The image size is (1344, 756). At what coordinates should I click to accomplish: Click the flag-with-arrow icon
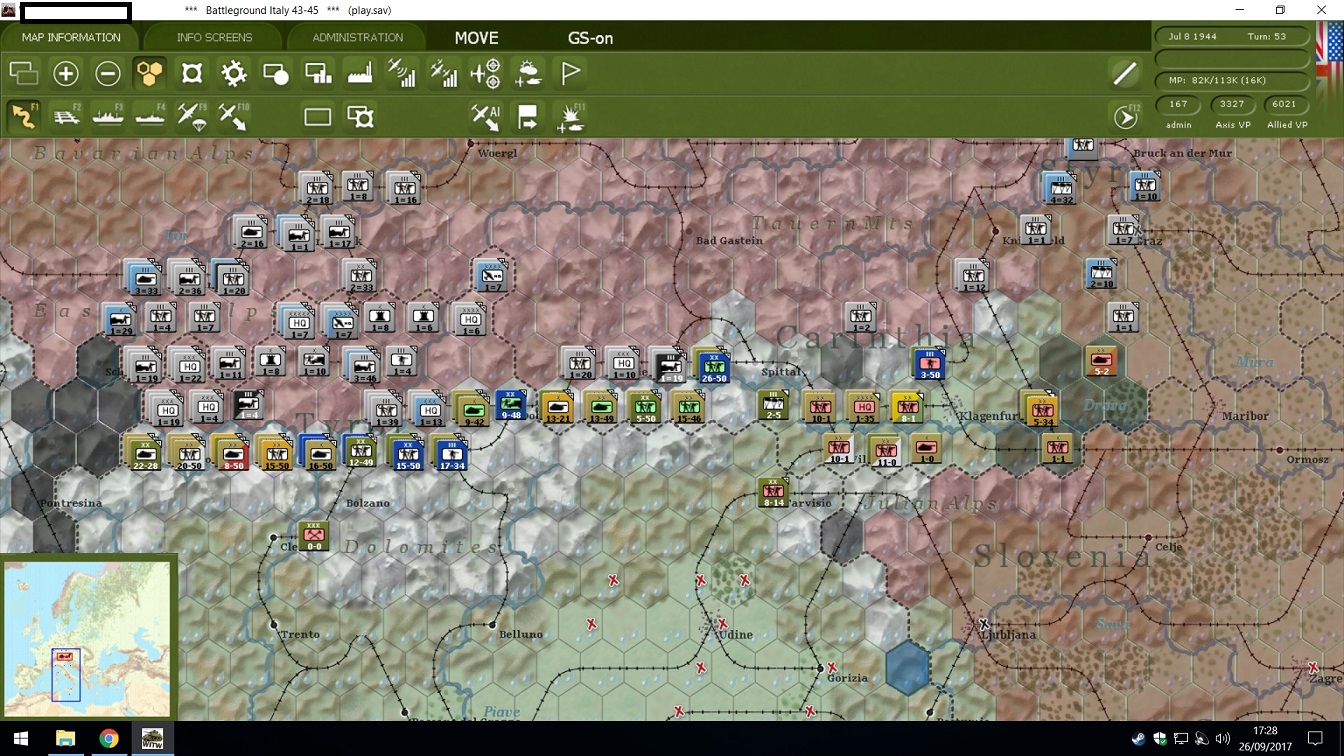click(x=528, y=117)
